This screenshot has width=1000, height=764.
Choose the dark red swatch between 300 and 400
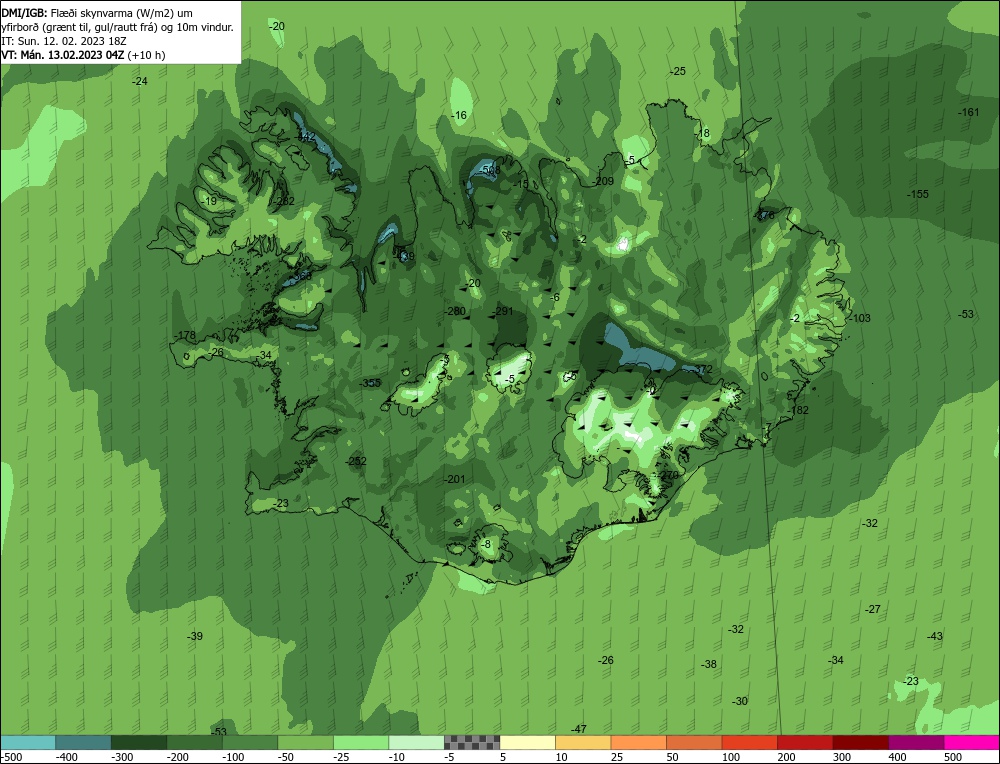pyautogui.click(x=860, y=742)
